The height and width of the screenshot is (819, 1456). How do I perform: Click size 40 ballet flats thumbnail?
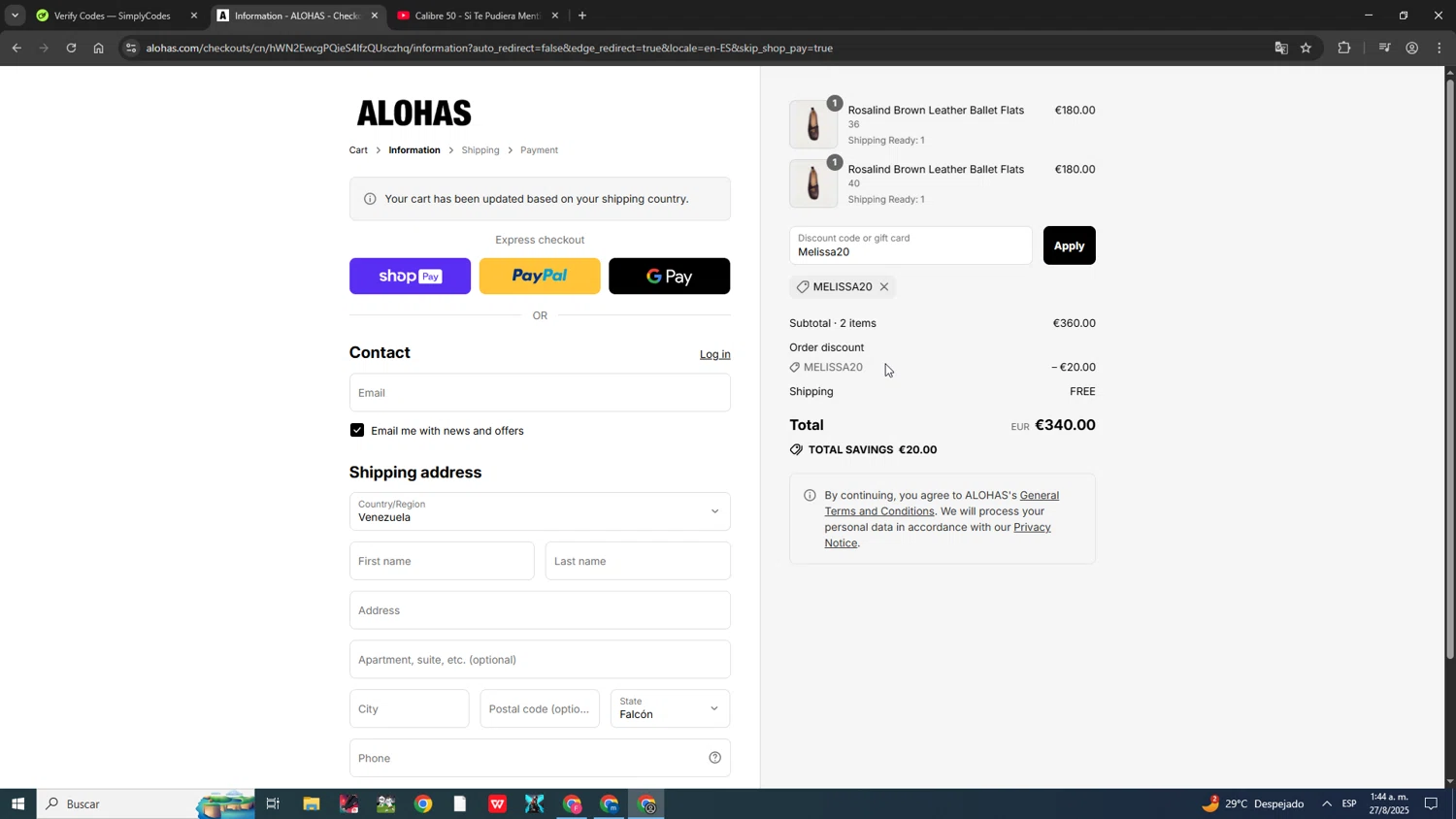813,183
